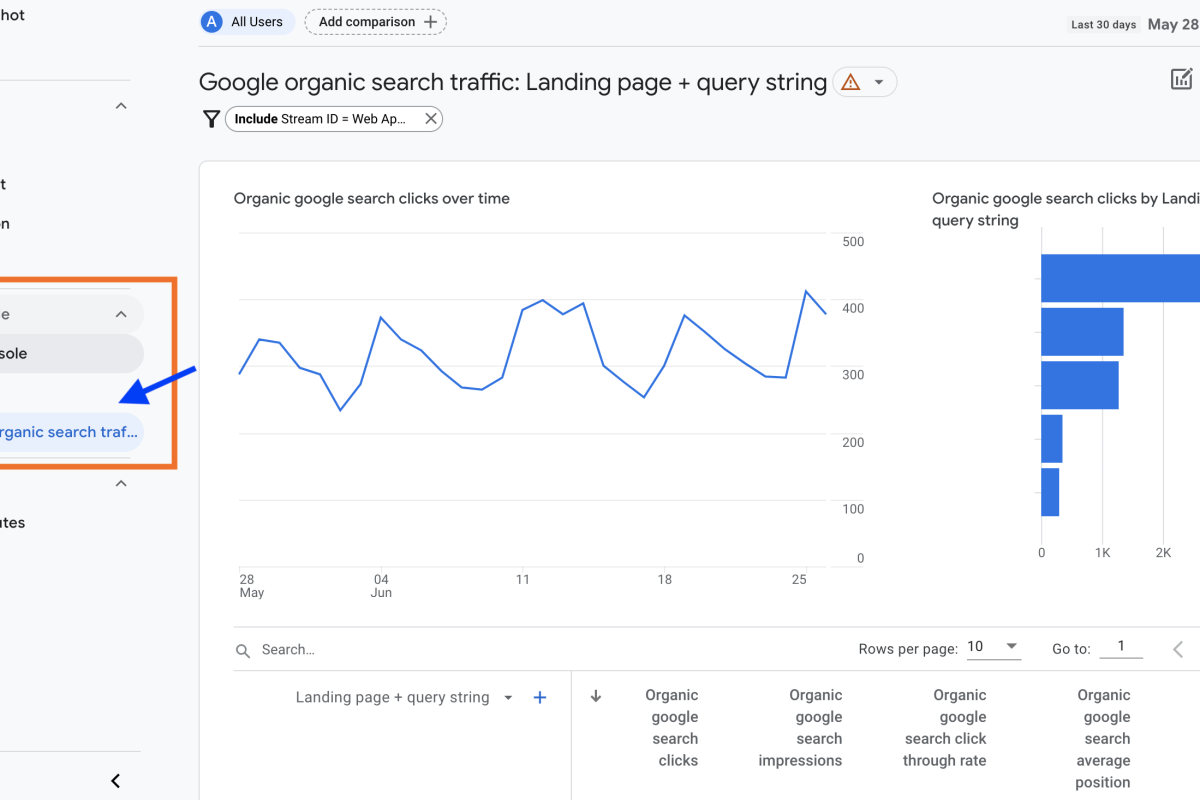Select the organic search traffic sidebar item

(66, 432)
